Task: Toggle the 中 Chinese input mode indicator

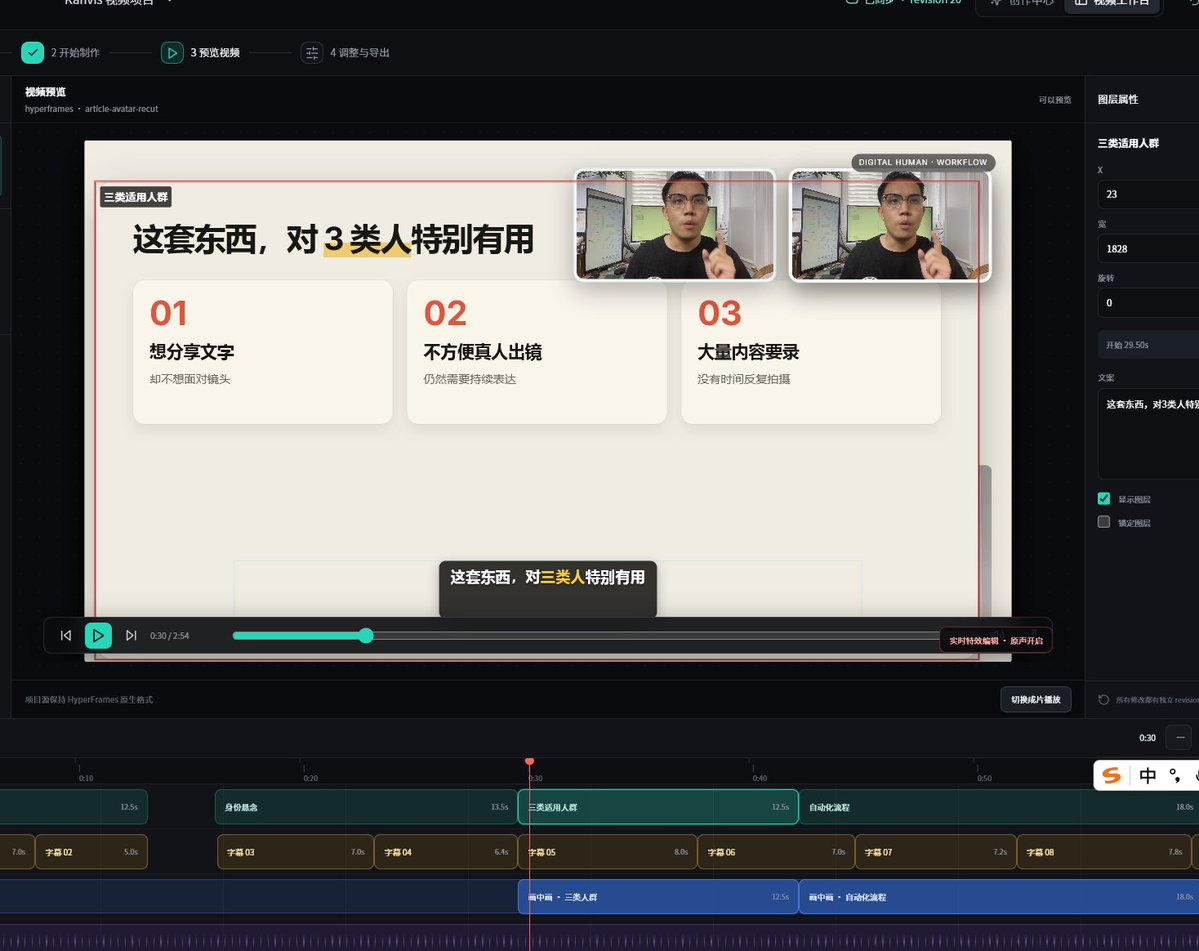Action: [x=1148, y=775]
